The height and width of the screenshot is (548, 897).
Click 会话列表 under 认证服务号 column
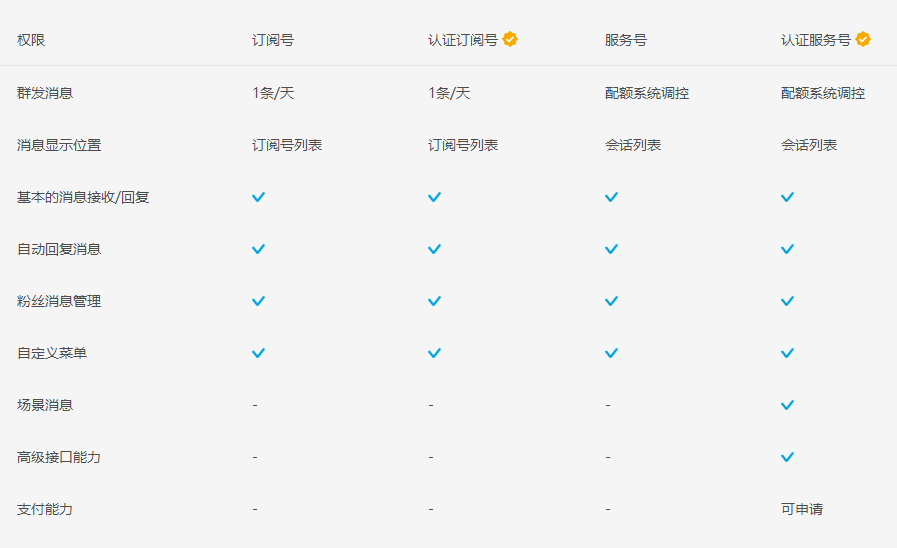point(809,145)
